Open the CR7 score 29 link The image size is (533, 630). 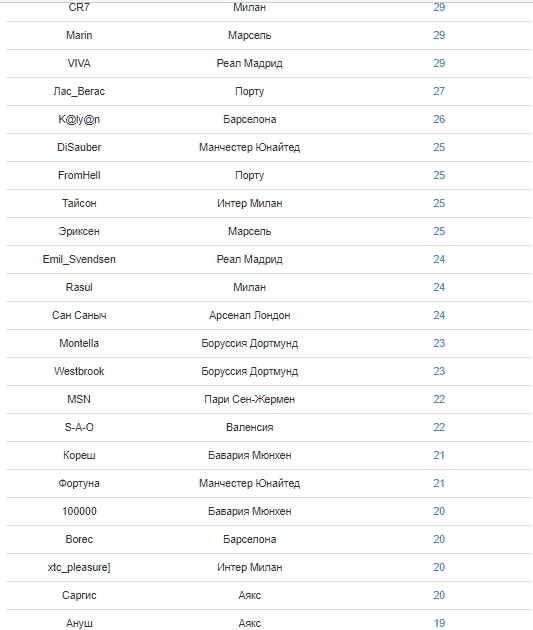pos(439,7)
